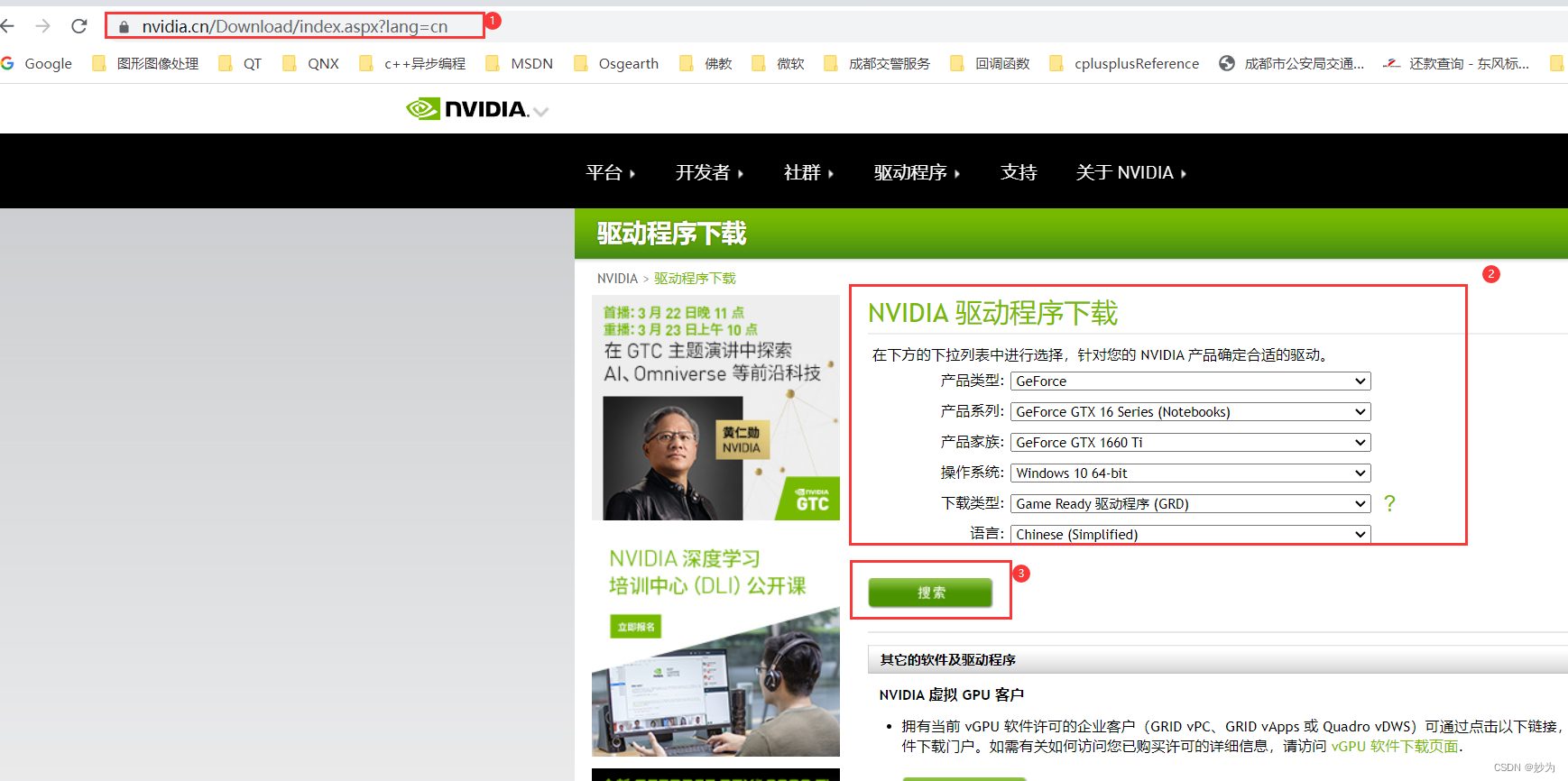
Task: Open the c++异步编程 bookmark folder
Action: tap(412, 63)
